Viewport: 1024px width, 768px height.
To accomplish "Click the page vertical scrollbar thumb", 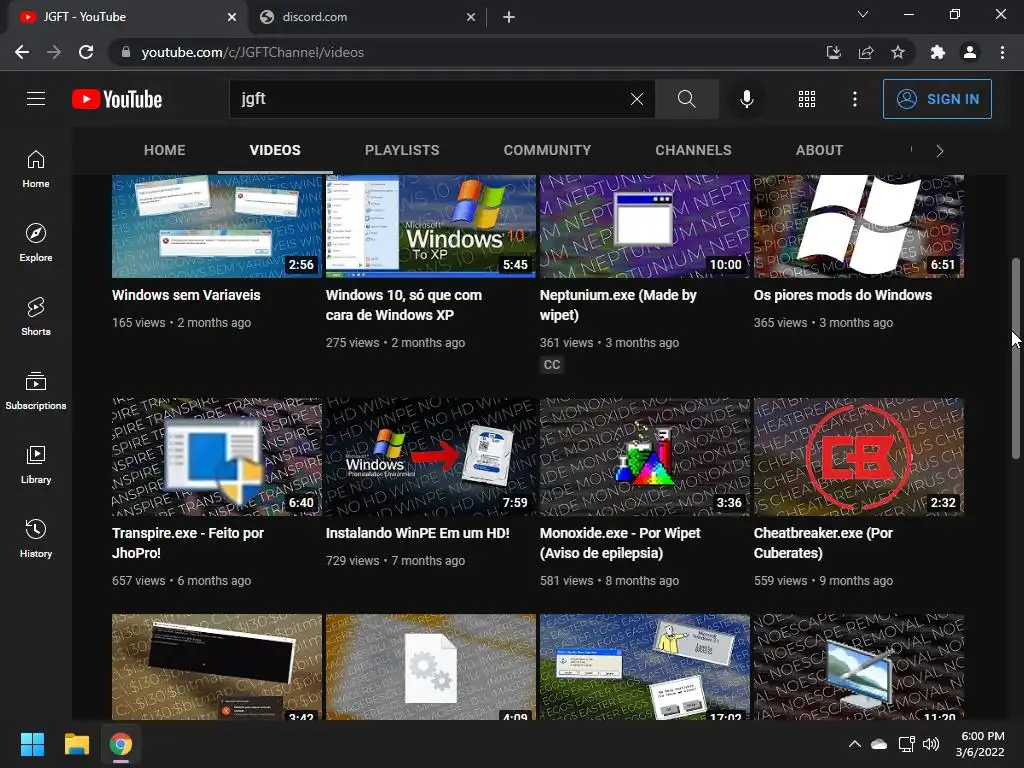I will pyautogui.click(x=1016, y=358).
